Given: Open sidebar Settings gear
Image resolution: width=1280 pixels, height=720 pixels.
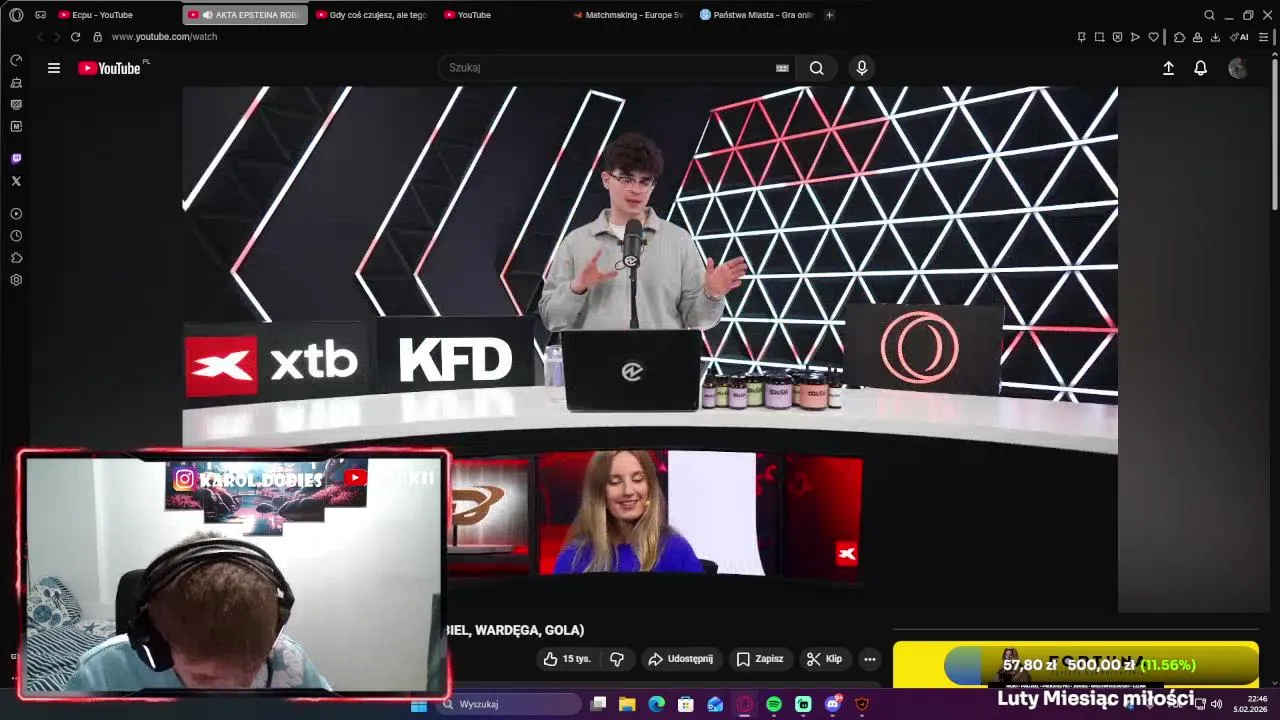Looking at the screenshot, I should pos(16,280).
